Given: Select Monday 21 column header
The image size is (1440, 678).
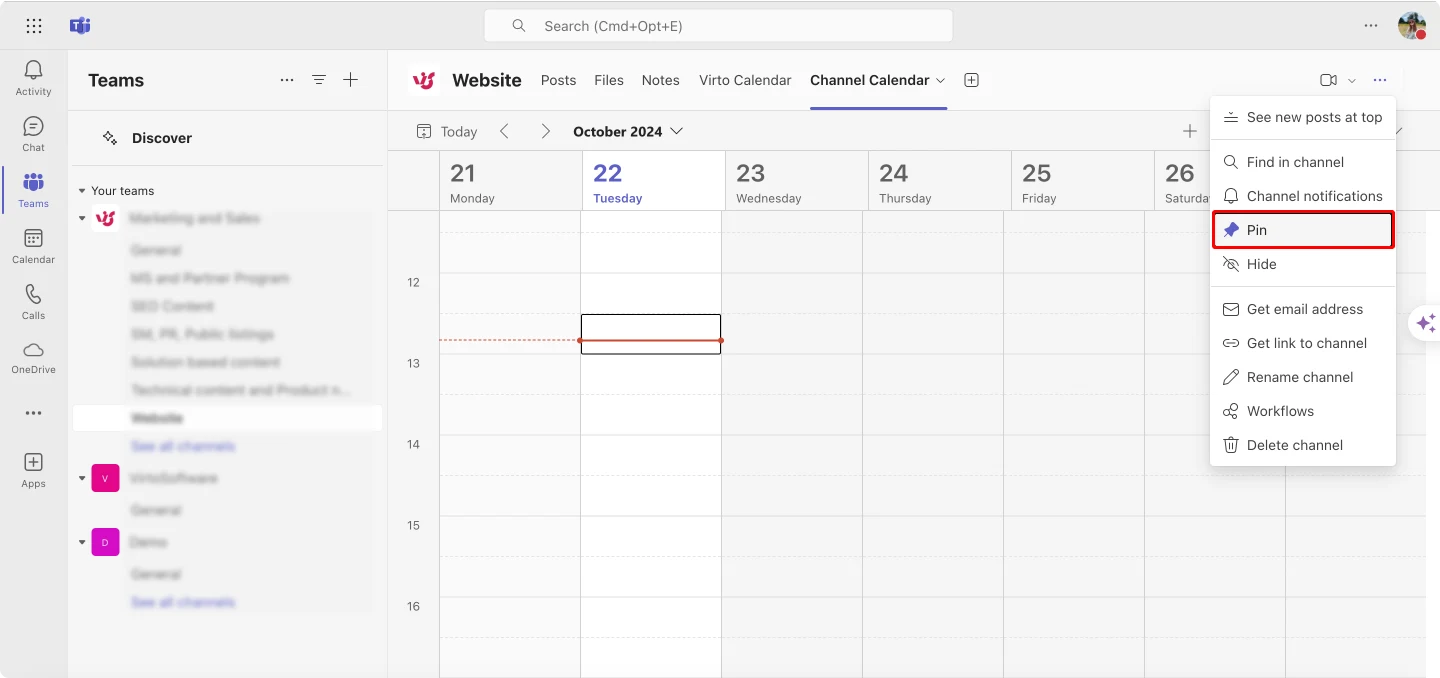Looking at the screenshot, I should pyautogui.click(x=510, y=181).
